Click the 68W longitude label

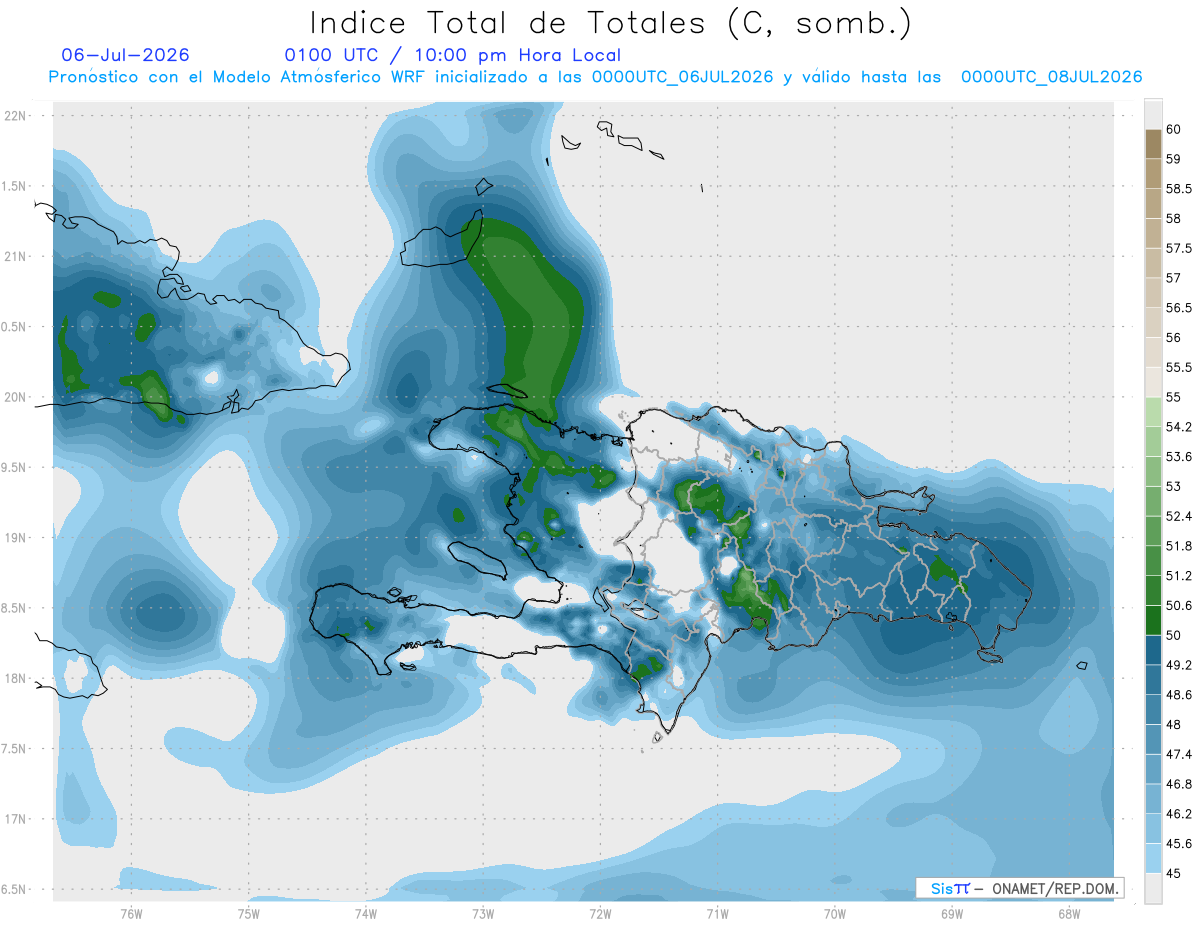(1069, 913)
